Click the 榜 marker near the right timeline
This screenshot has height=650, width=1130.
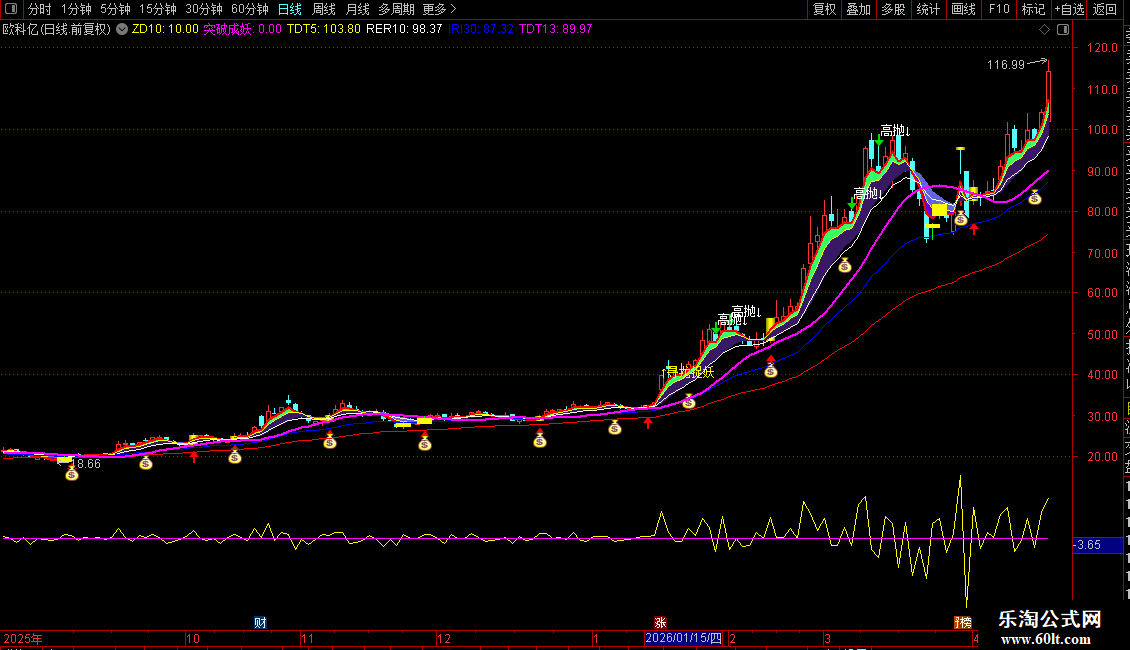962,622
